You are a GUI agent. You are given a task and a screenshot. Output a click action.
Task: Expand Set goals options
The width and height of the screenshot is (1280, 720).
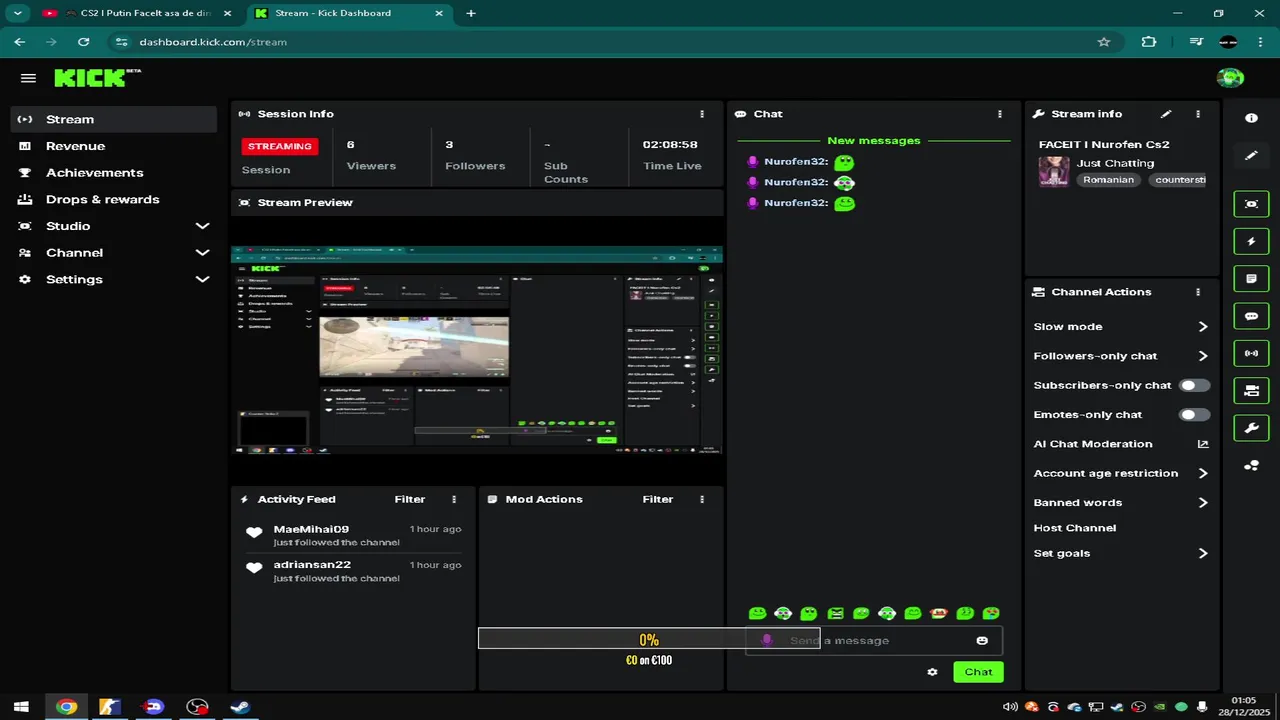(x=1121, y=553)
